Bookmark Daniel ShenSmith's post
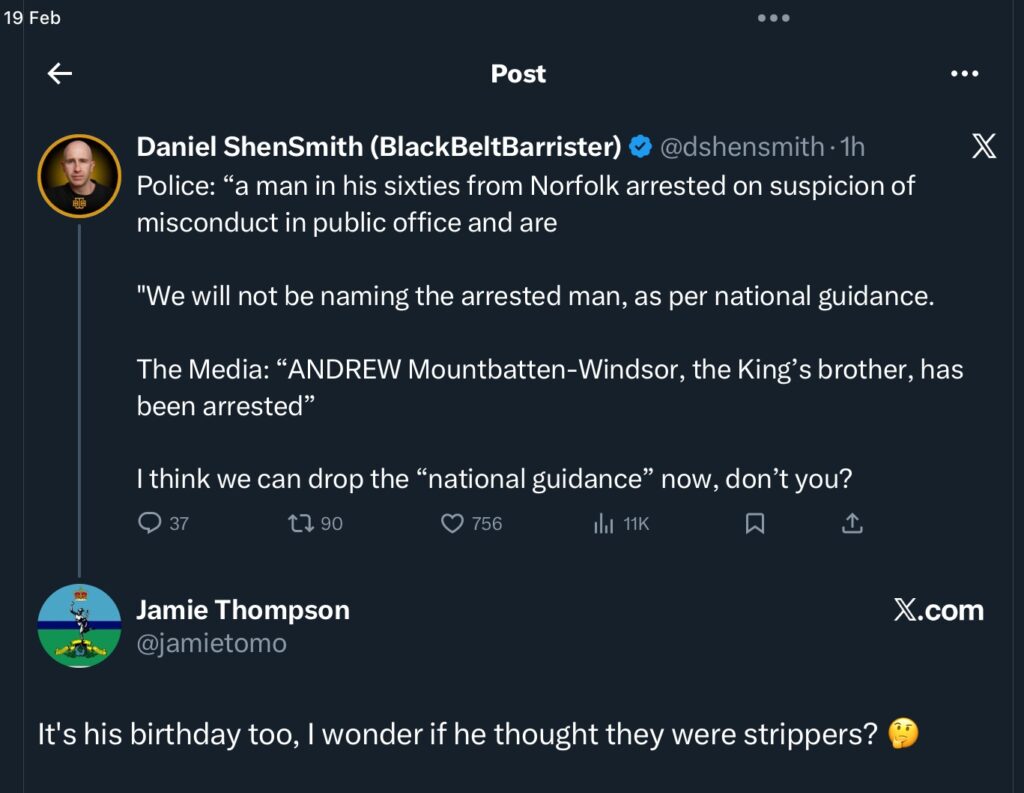 [755, 523]
